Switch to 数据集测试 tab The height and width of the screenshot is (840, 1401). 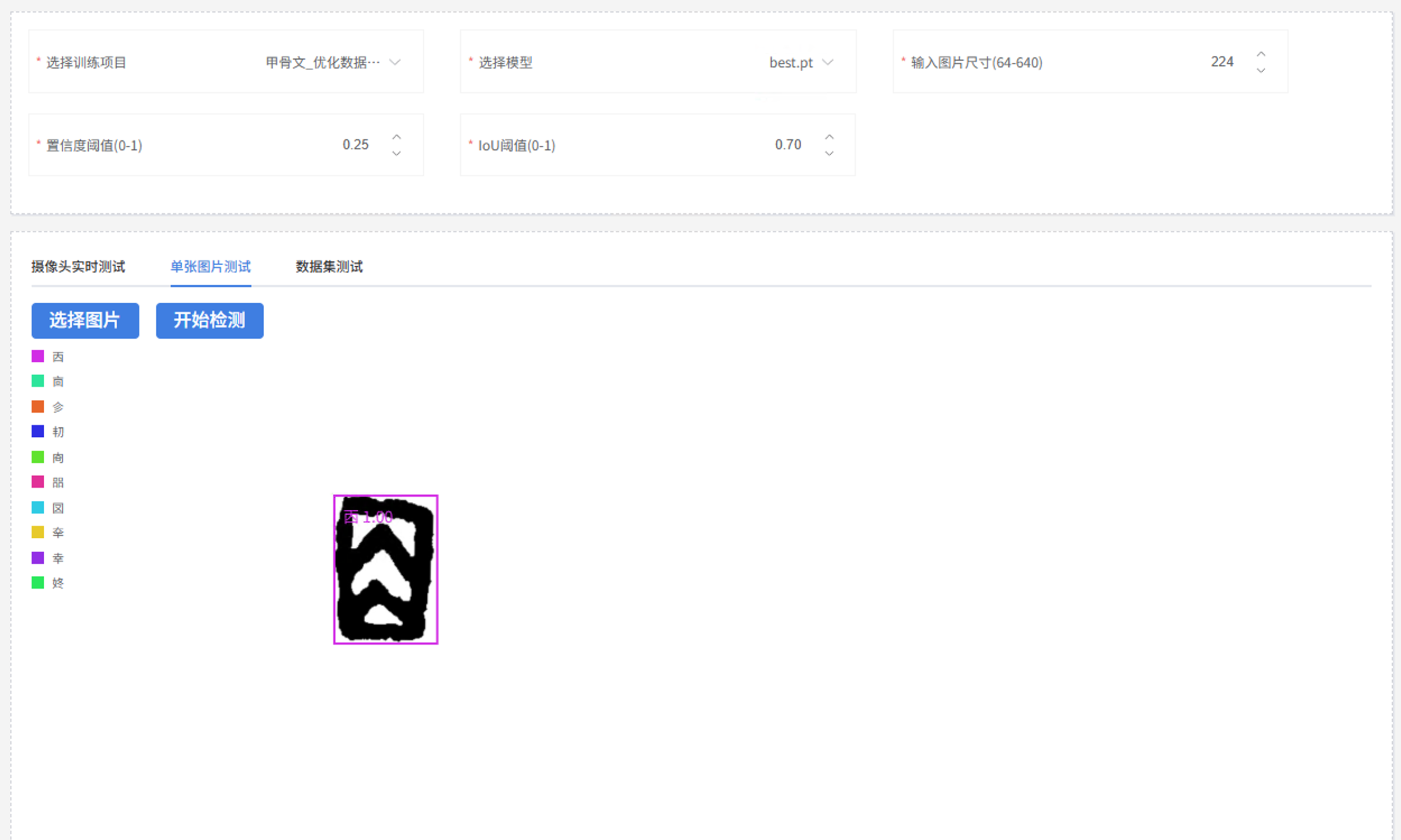[x=328, y=266]
